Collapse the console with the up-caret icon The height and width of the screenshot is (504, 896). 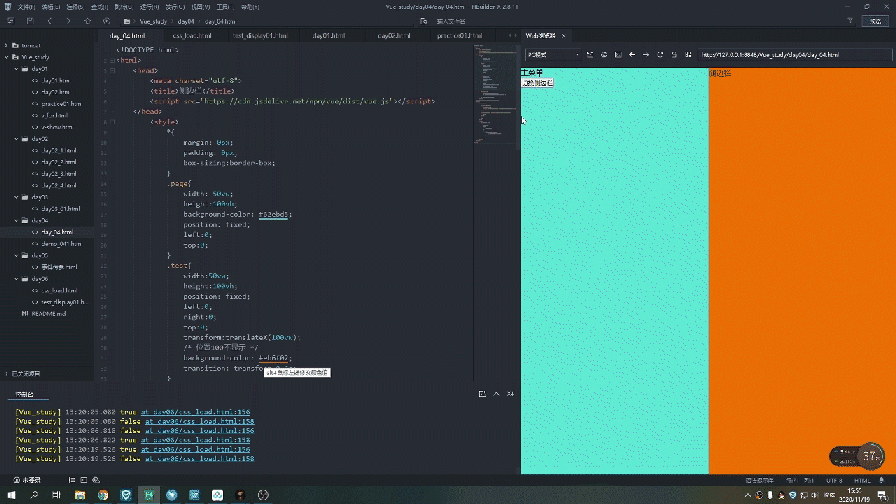tap(497, 394)
